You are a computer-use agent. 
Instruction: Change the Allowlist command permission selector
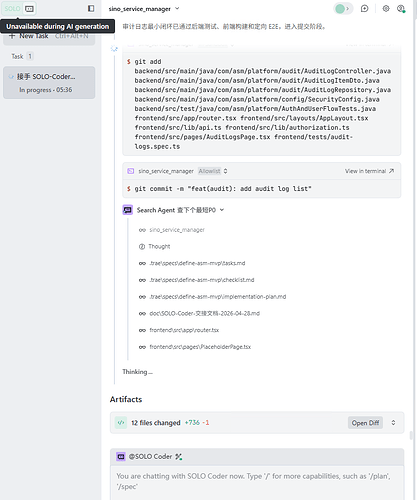point(213,171)
